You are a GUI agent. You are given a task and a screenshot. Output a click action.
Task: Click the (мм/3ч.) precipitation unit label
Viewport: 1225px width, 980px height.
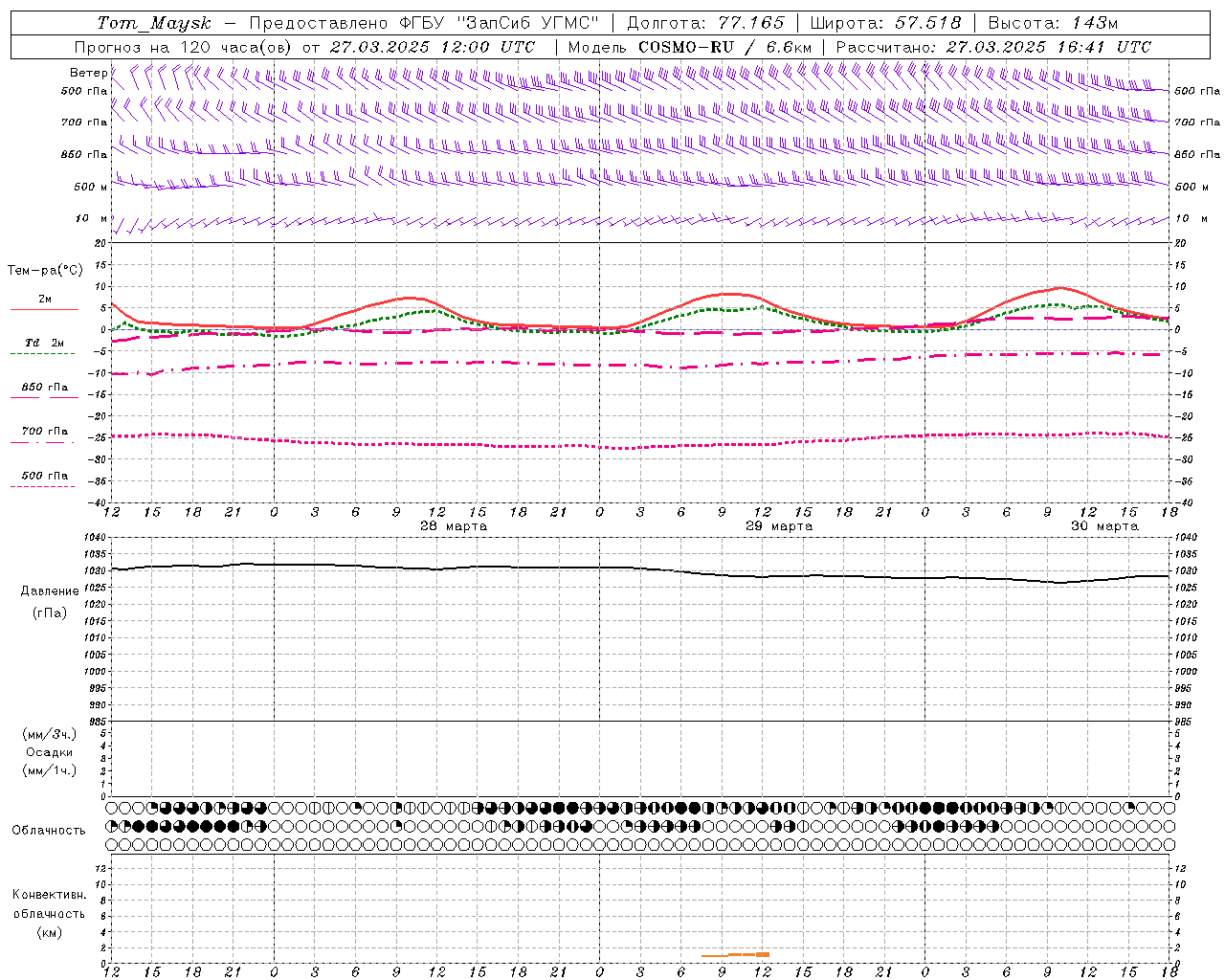(50, 734)
